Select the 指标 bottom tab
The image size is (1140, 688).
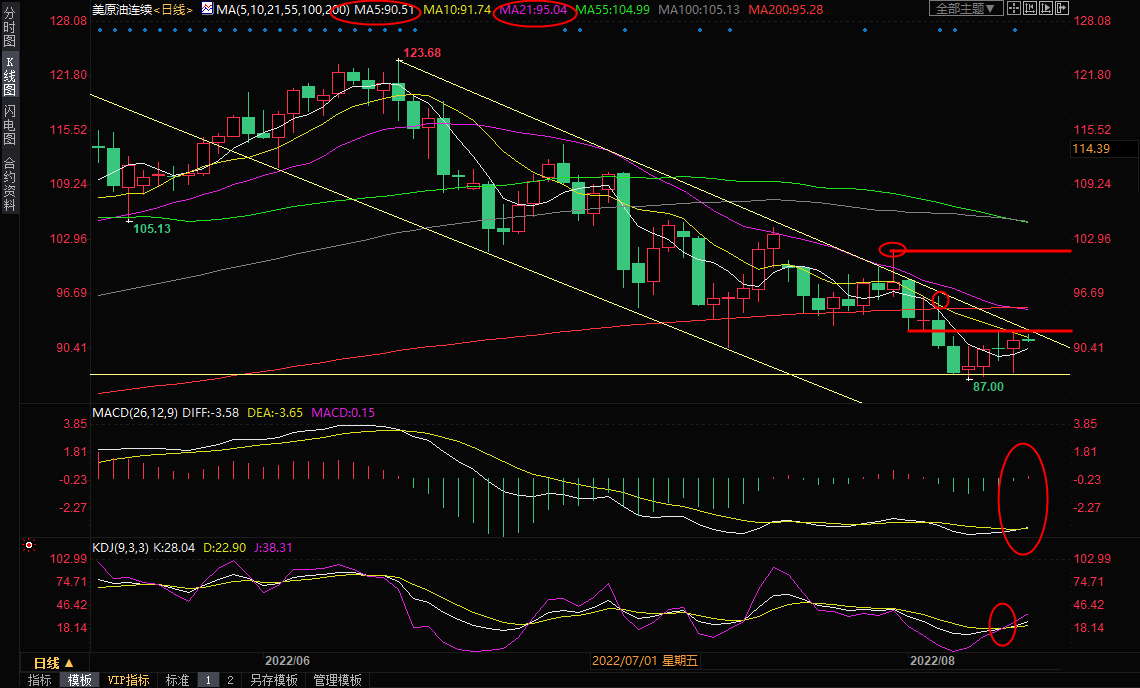coord(40,680)
